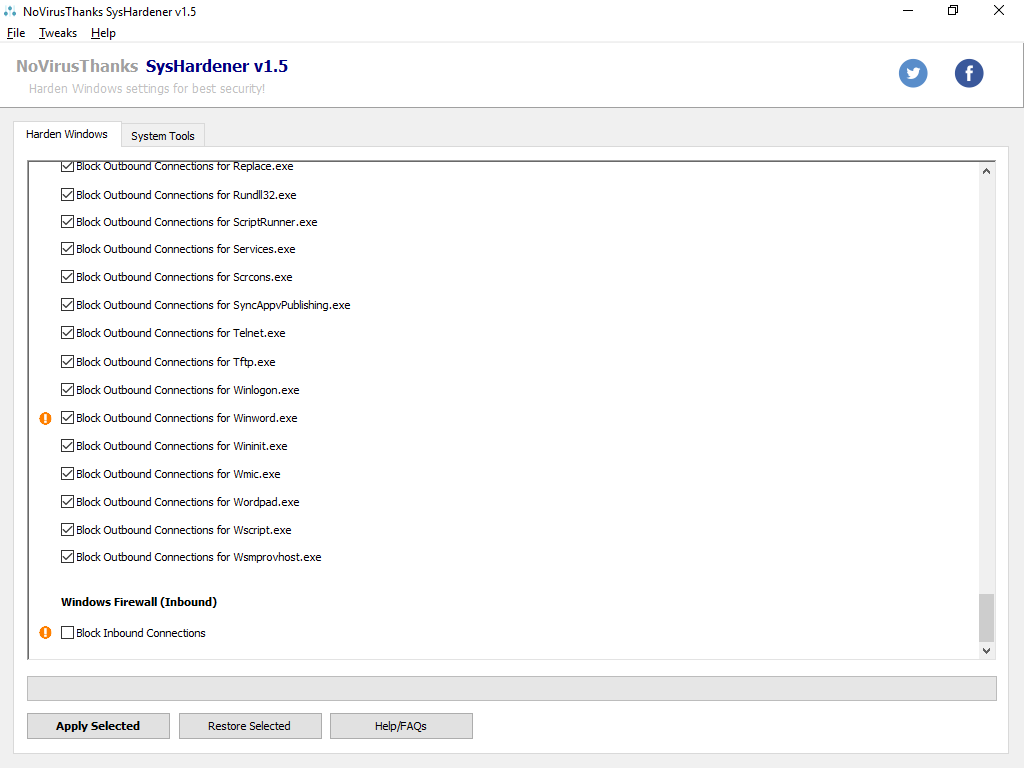Click the 'Harden Windows settings for best security!' tagline
Screen dimensions: 1024x768
147,89
